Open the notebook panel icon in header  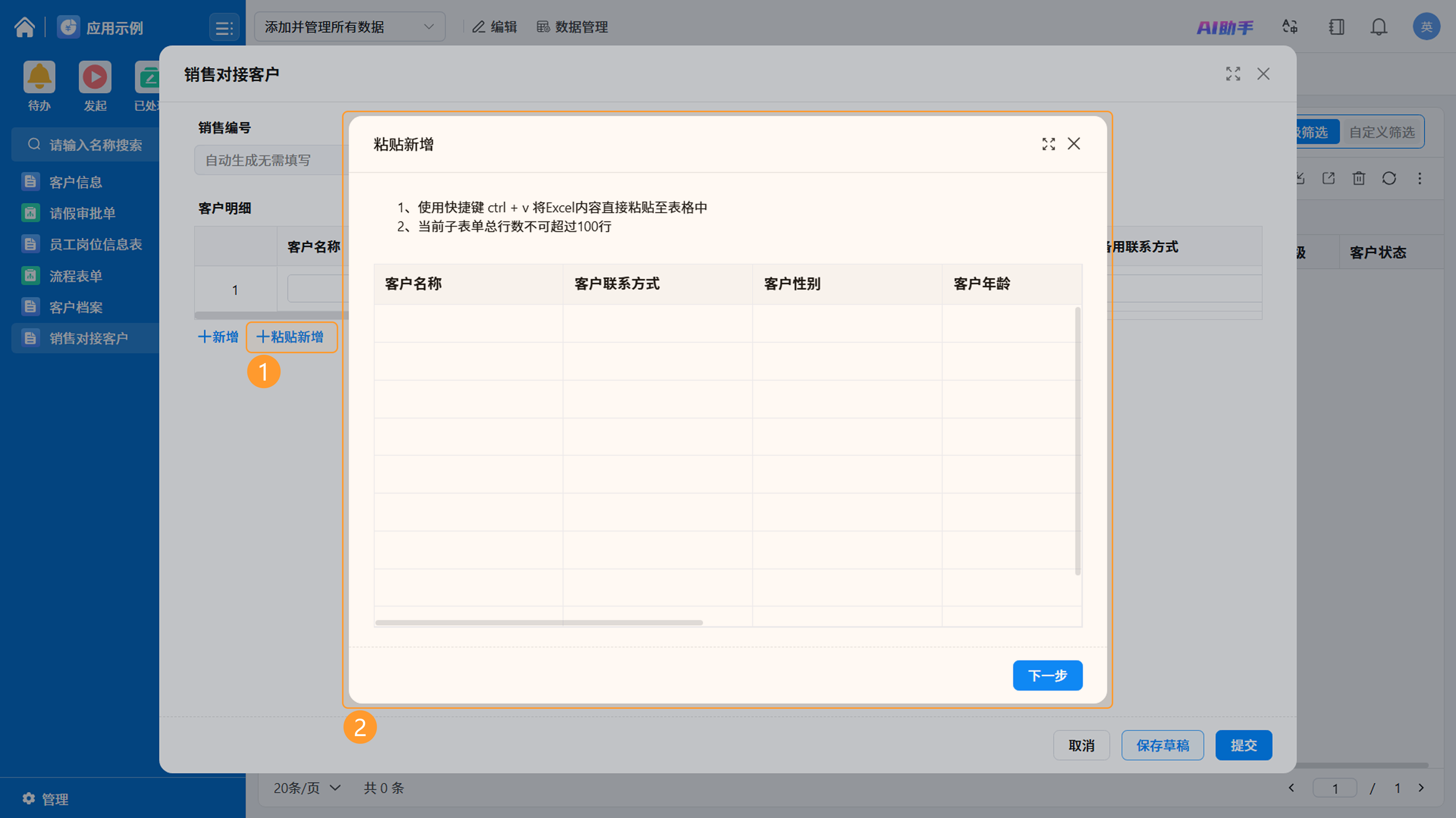click(1336, 27)
